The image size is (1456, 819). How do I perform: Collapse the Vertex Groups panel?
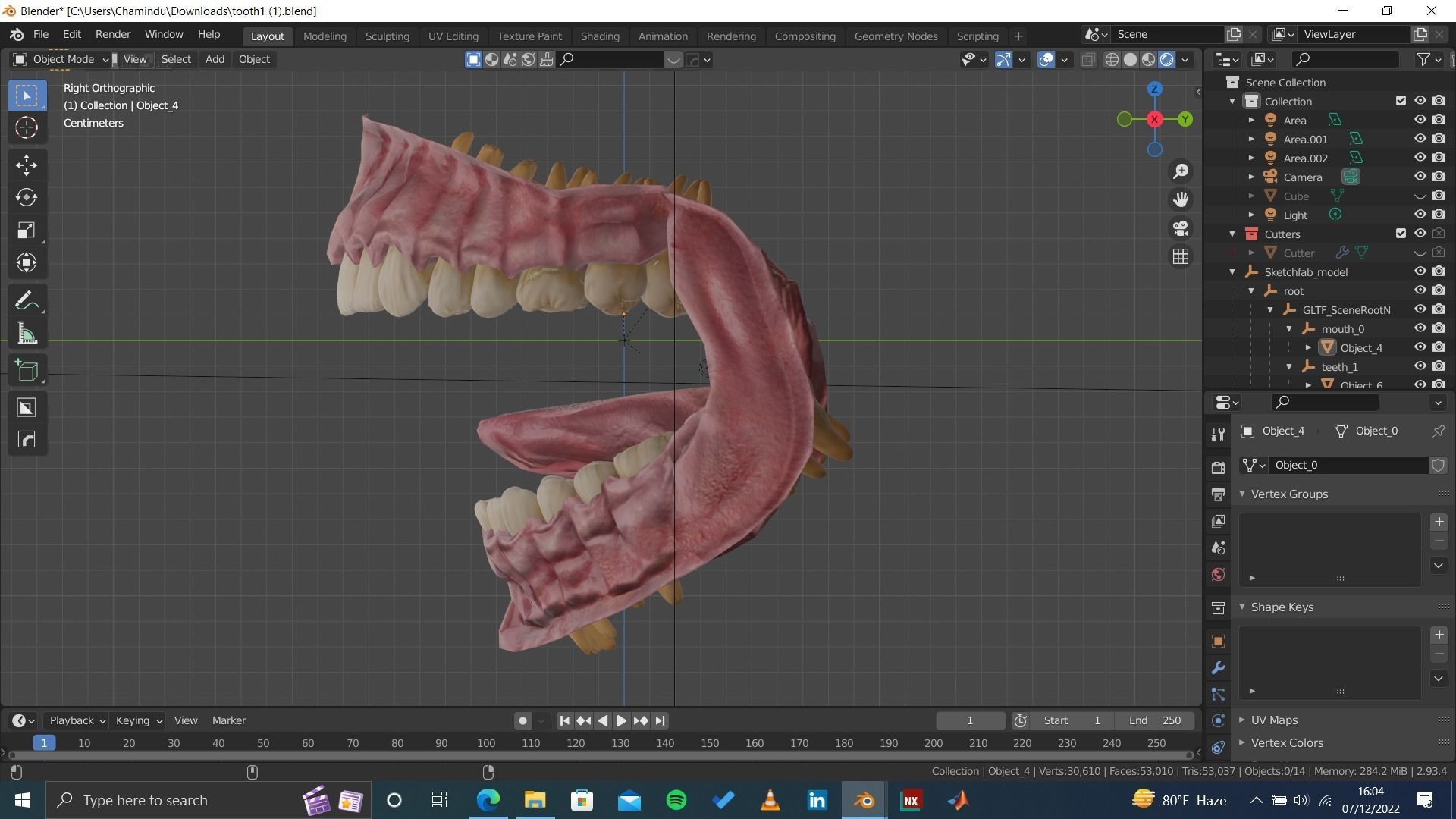pos(1242,494)
